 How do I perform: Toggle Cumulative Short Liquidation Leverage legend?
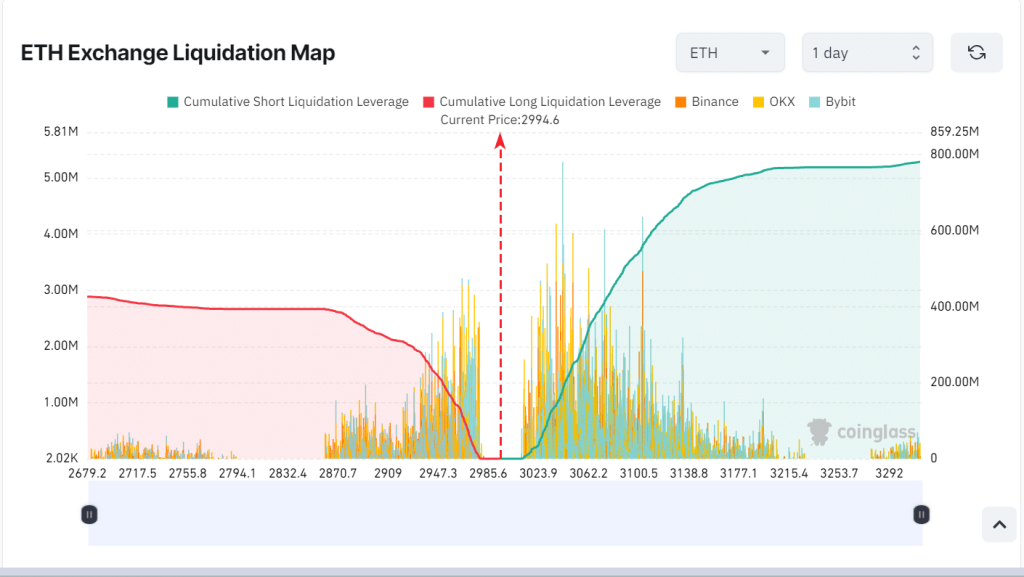[x=288, y=102]
